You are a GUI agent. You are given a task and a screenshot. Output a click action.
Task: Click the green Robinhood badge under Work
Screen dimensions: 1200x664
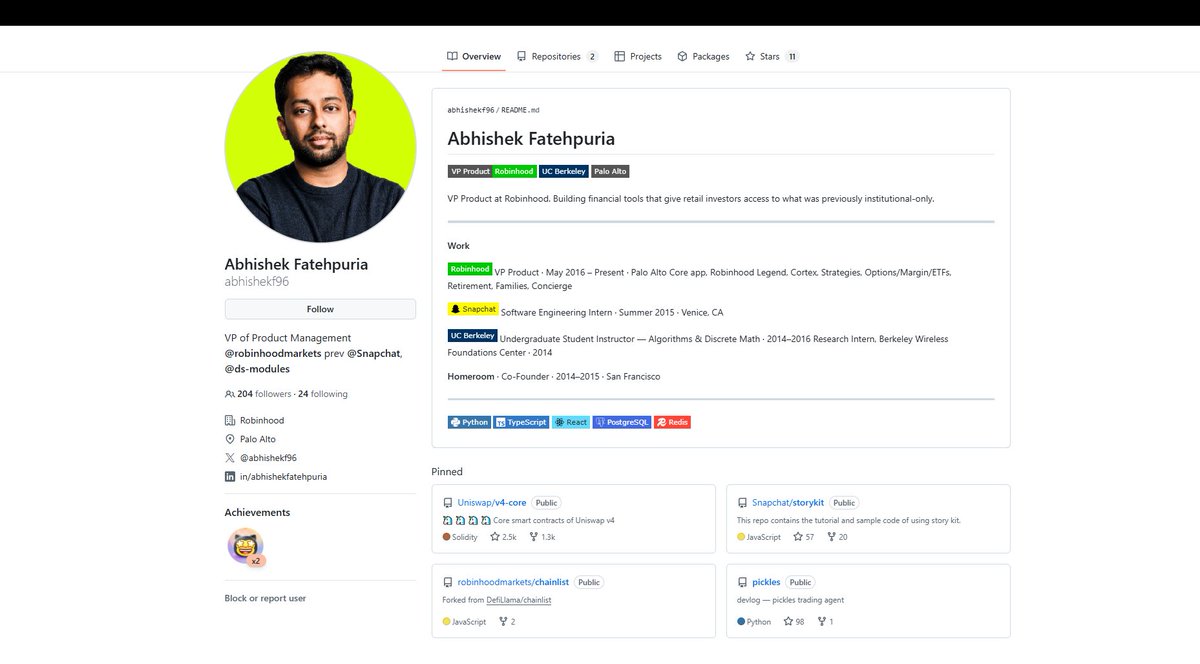coord(470,269)
